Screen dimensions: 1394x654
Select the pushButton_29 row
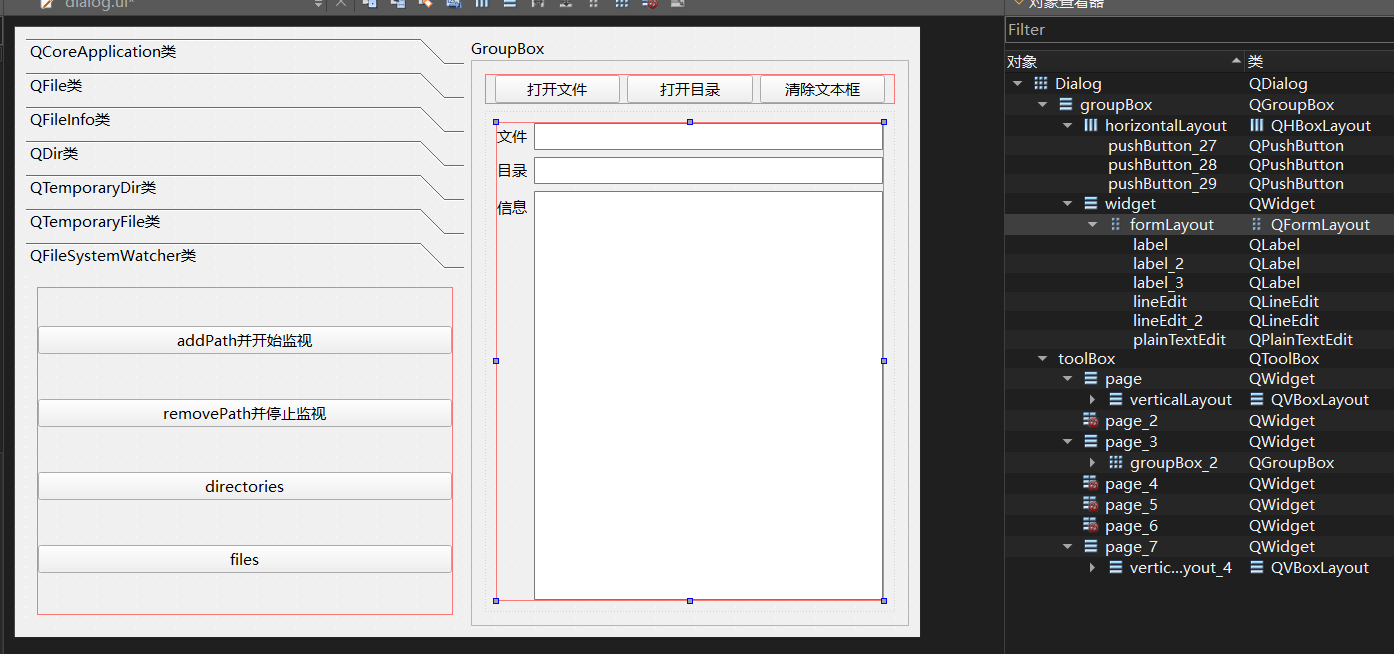[x=1199, y=184]
